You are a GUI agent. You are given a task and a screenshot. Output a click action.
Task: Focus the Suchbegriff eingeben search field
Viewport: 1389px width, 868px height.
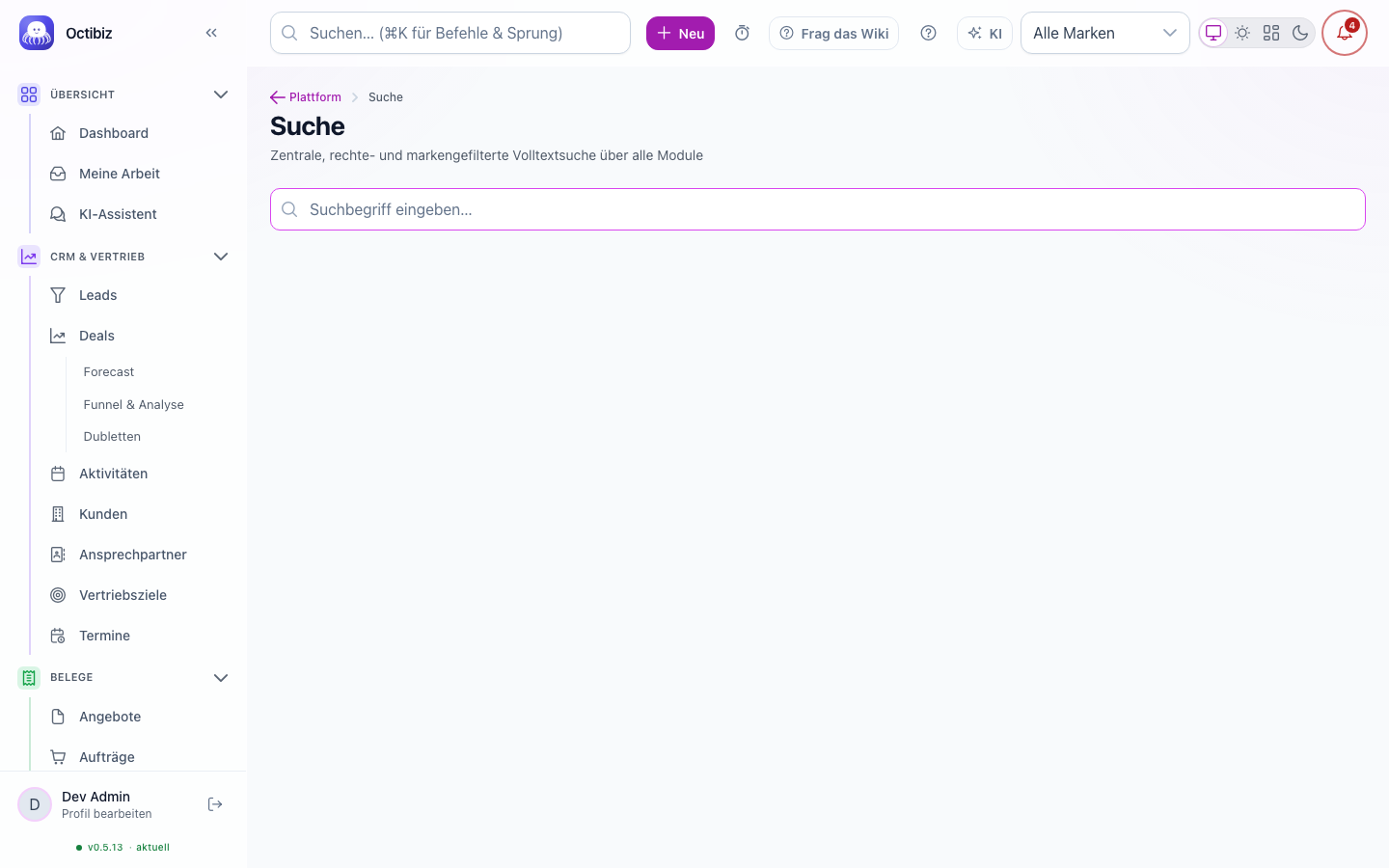[818, 209]
